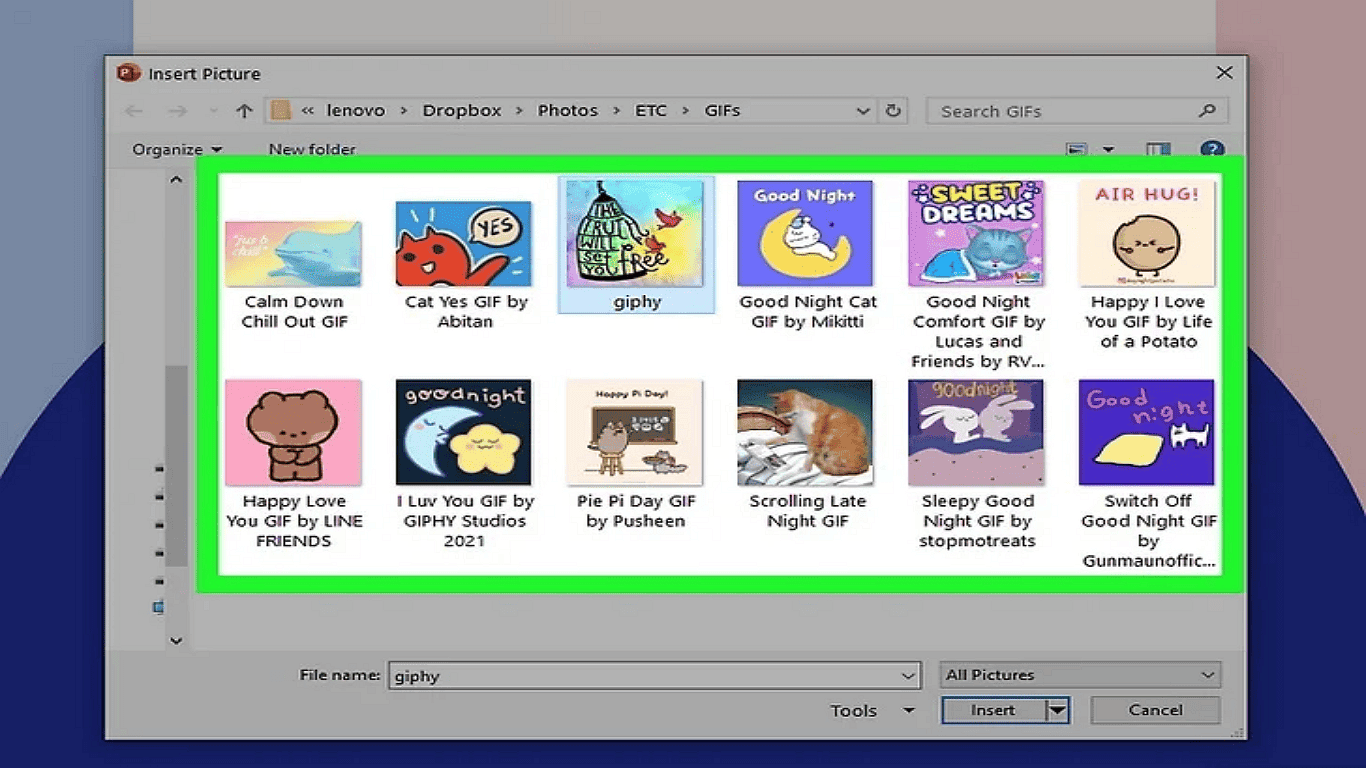The width and height of the screenshot is (1366, 768).
Task: Open the Organize dropdown menu
Action: point(177,149)
